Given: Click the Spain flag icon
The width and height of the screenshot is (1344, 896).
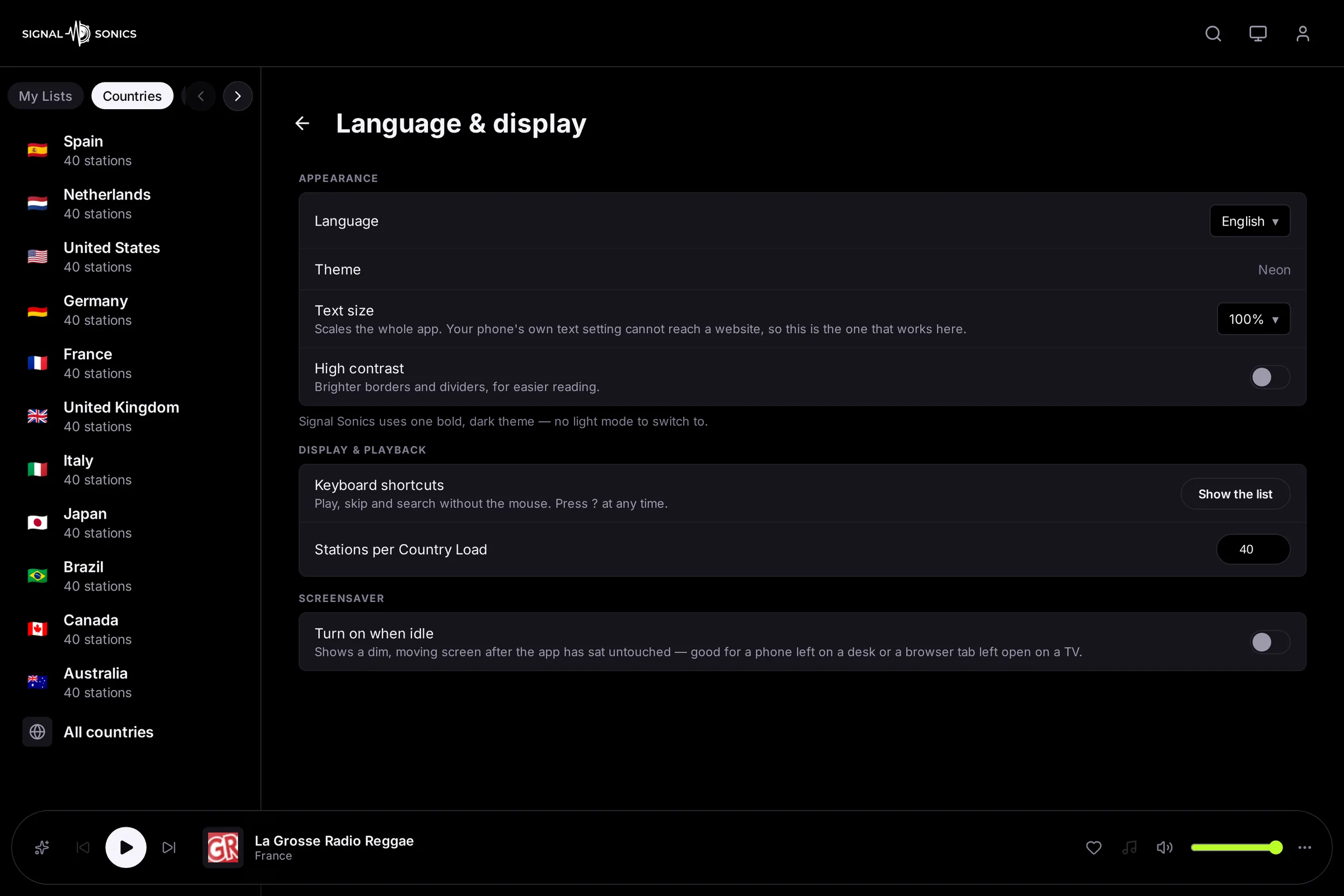Looking at the screenshot, I should tap(37, 150).
